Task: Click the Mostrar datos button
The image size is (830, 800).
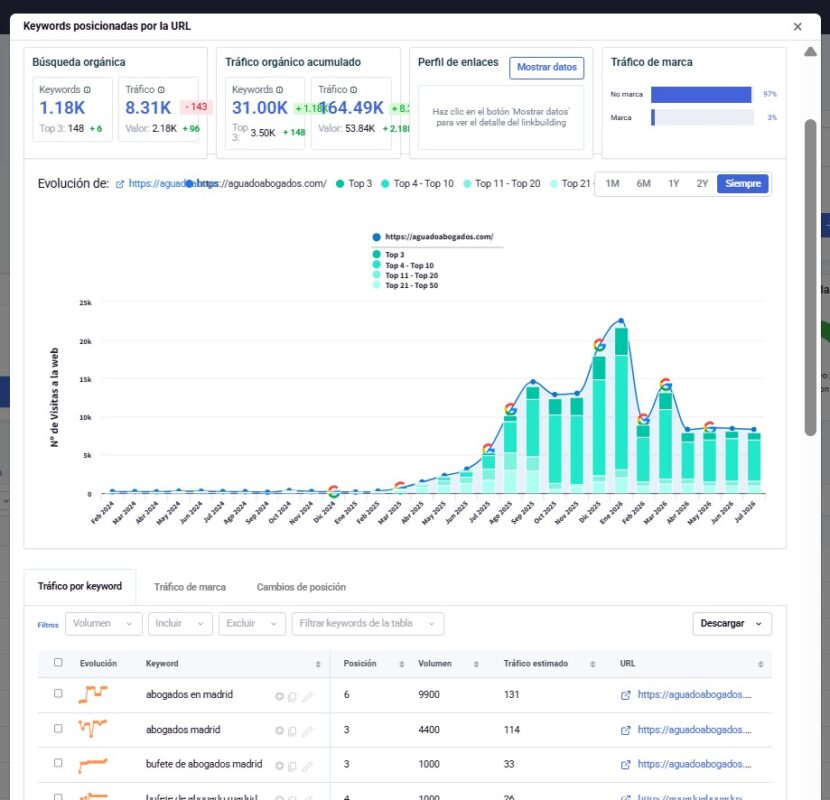Action: [546, 68]
